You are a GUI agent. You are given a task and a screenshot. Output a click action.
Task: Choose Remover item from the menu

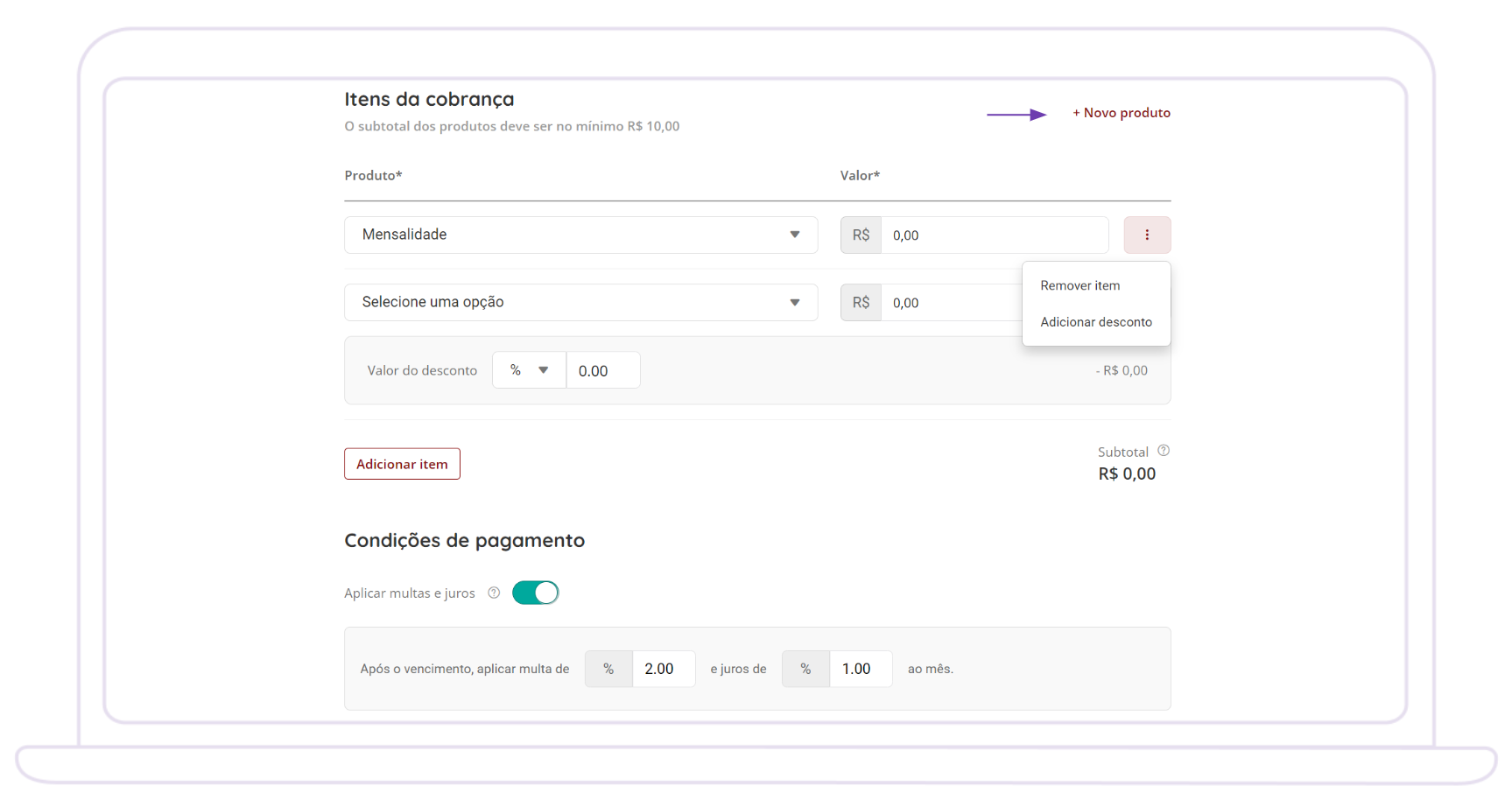tap(1079, 285)
